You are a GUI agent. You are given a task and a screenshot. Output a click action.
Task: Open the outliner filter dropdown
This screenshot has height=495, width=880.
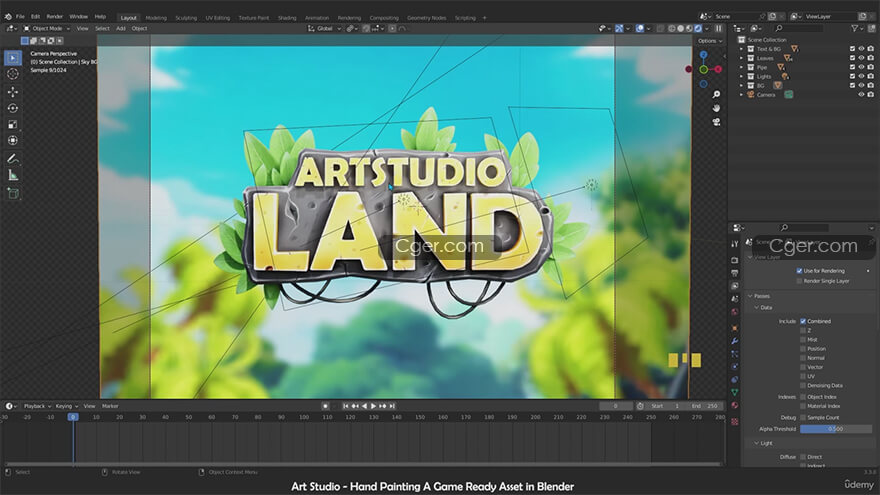tap(856, 28)
